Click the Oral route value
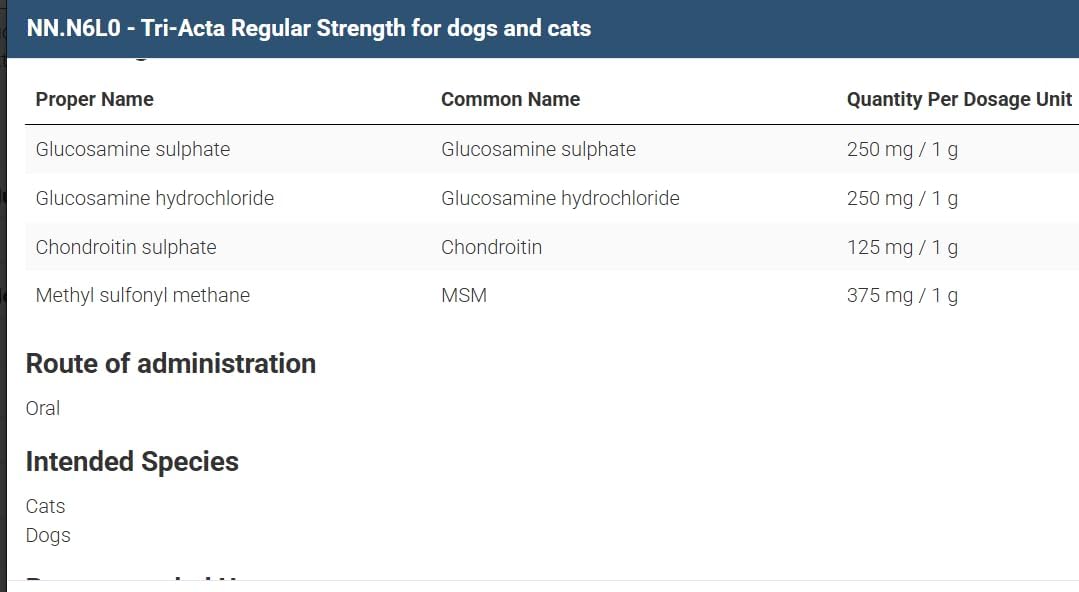Viewport: 1079px width, 592px height. point(43,408)
